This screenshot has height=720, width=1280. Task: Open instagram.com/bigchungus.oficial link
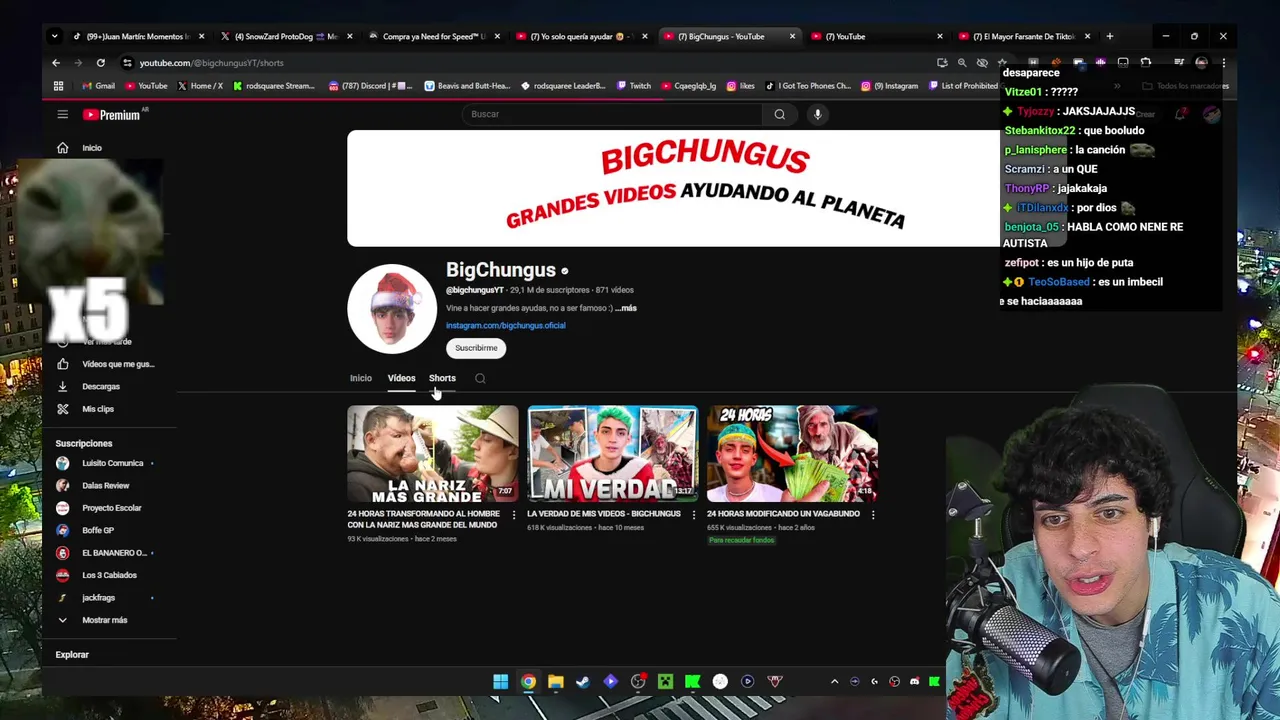(x=505, y=325)
